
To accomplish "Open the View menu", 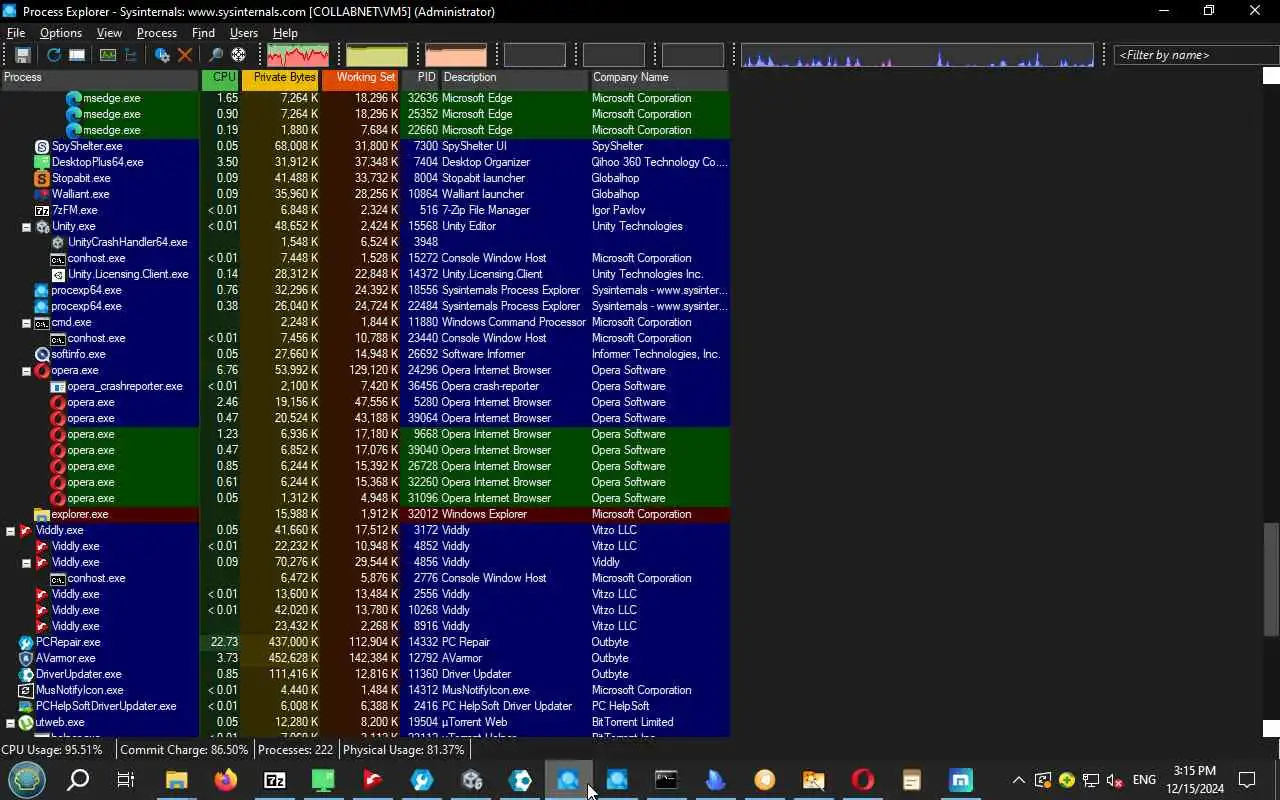I will (109, 33).
